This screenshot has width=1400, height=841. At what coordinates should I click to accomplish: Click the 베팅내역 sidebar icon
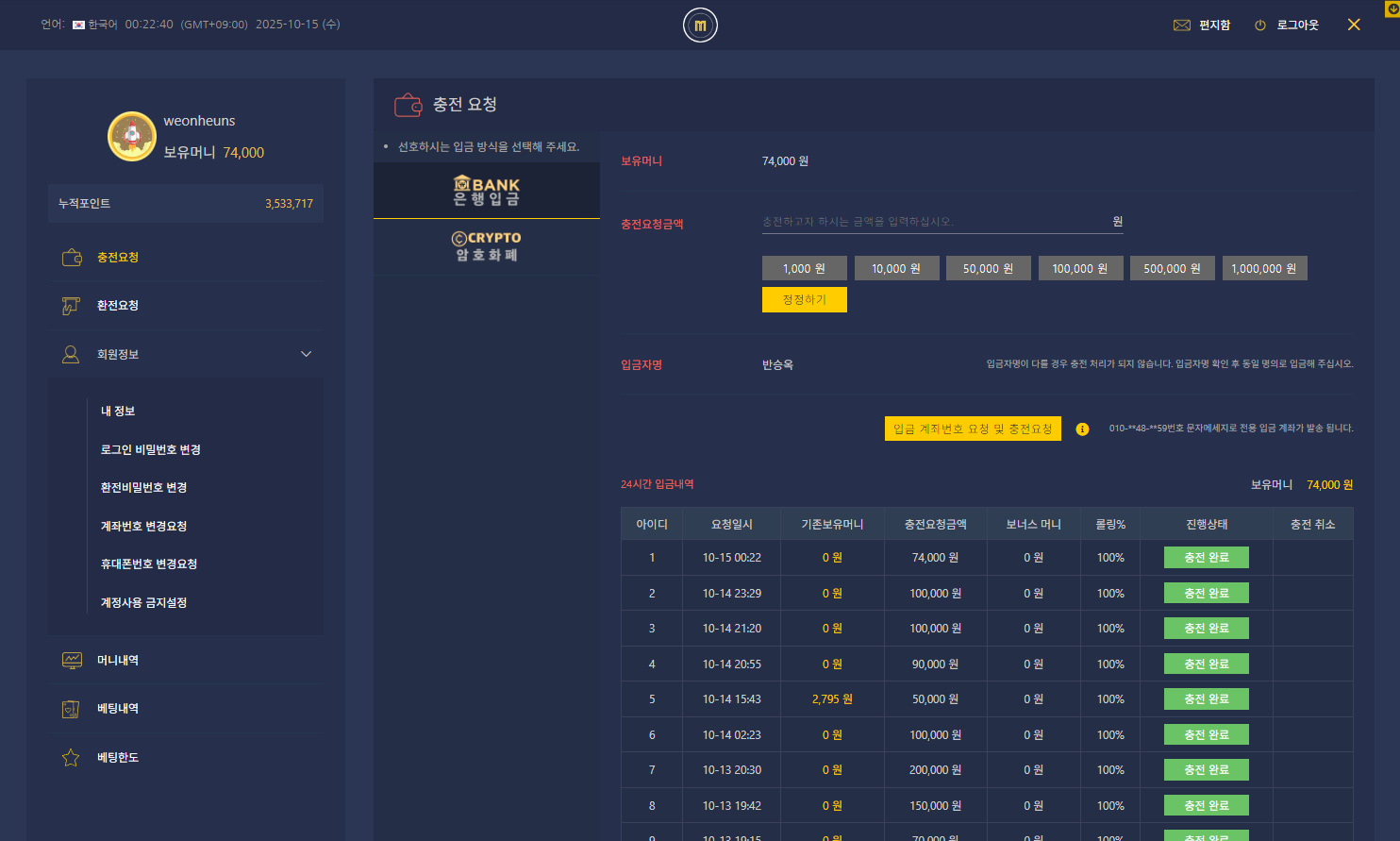[x=72, y=709]
